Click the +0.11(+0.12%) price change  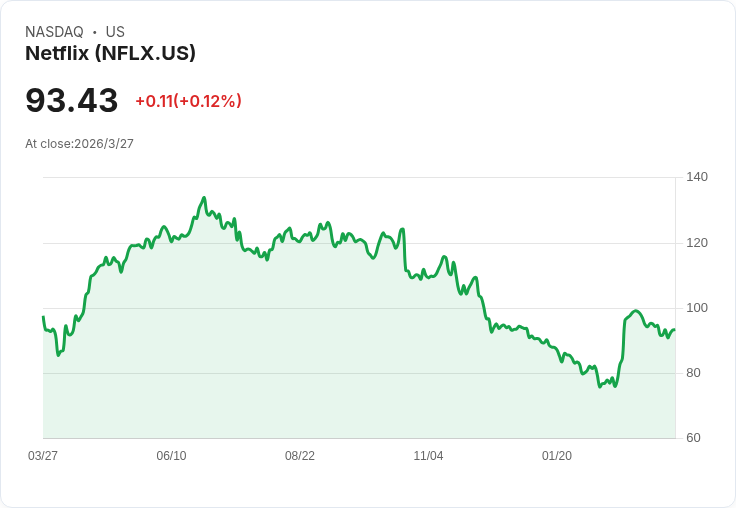coord(188,101)
